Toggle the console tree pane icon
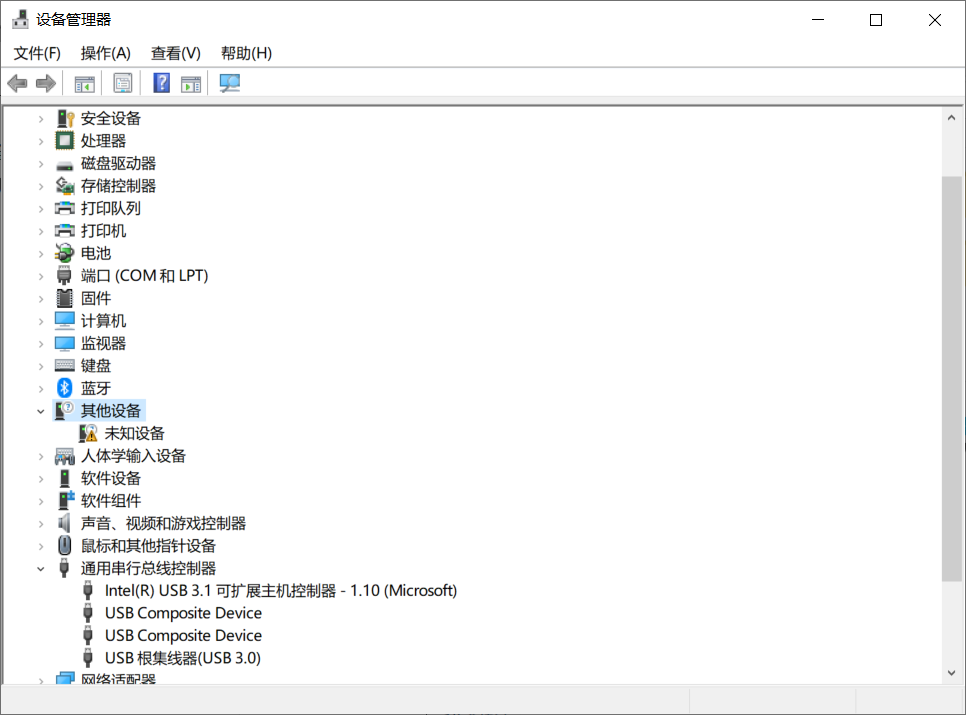This screenshot has width=966, height=715. point(84,83)
